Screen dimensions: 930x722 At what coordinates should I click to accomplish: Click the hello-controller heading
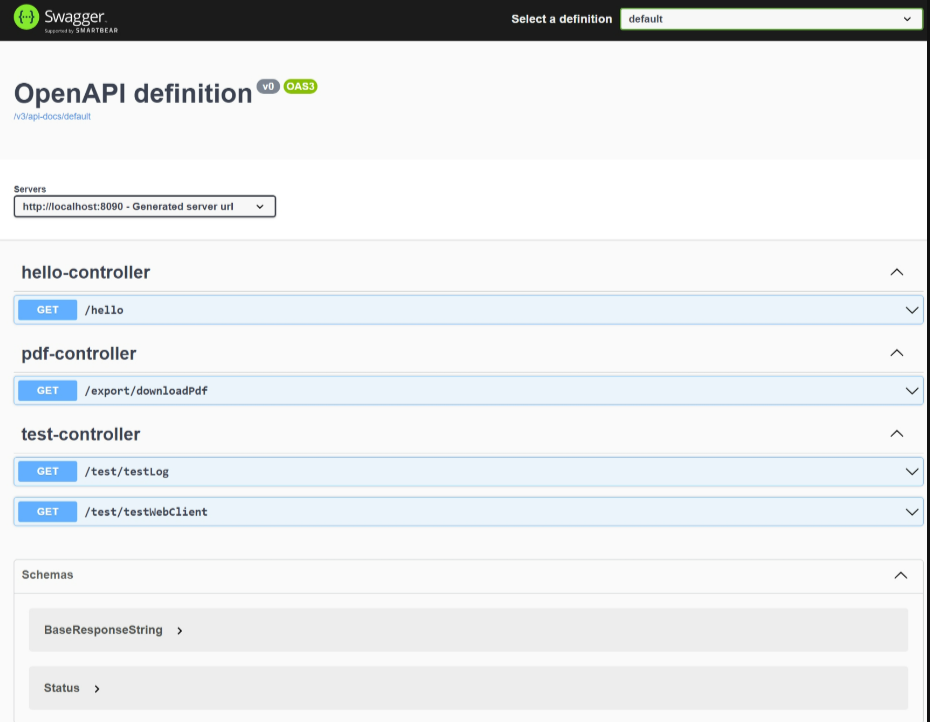[x=85, y=272]
